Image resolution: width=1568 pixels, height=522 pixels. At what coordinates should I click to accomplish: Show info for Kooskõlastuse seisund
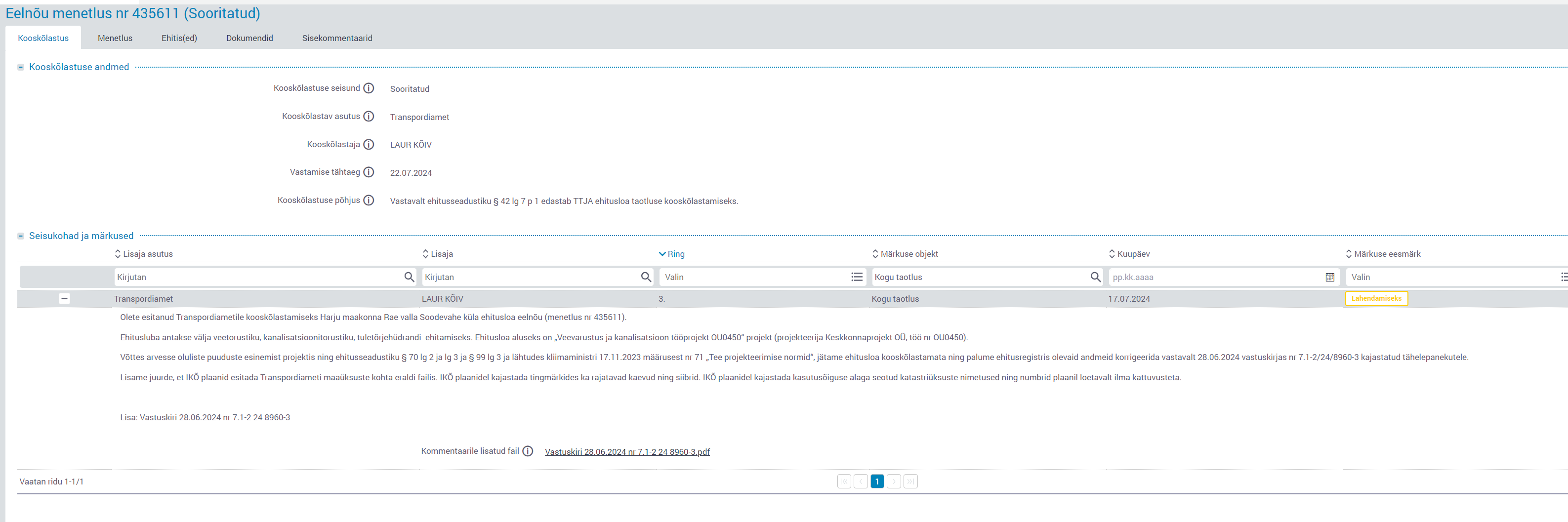(369, 88)
